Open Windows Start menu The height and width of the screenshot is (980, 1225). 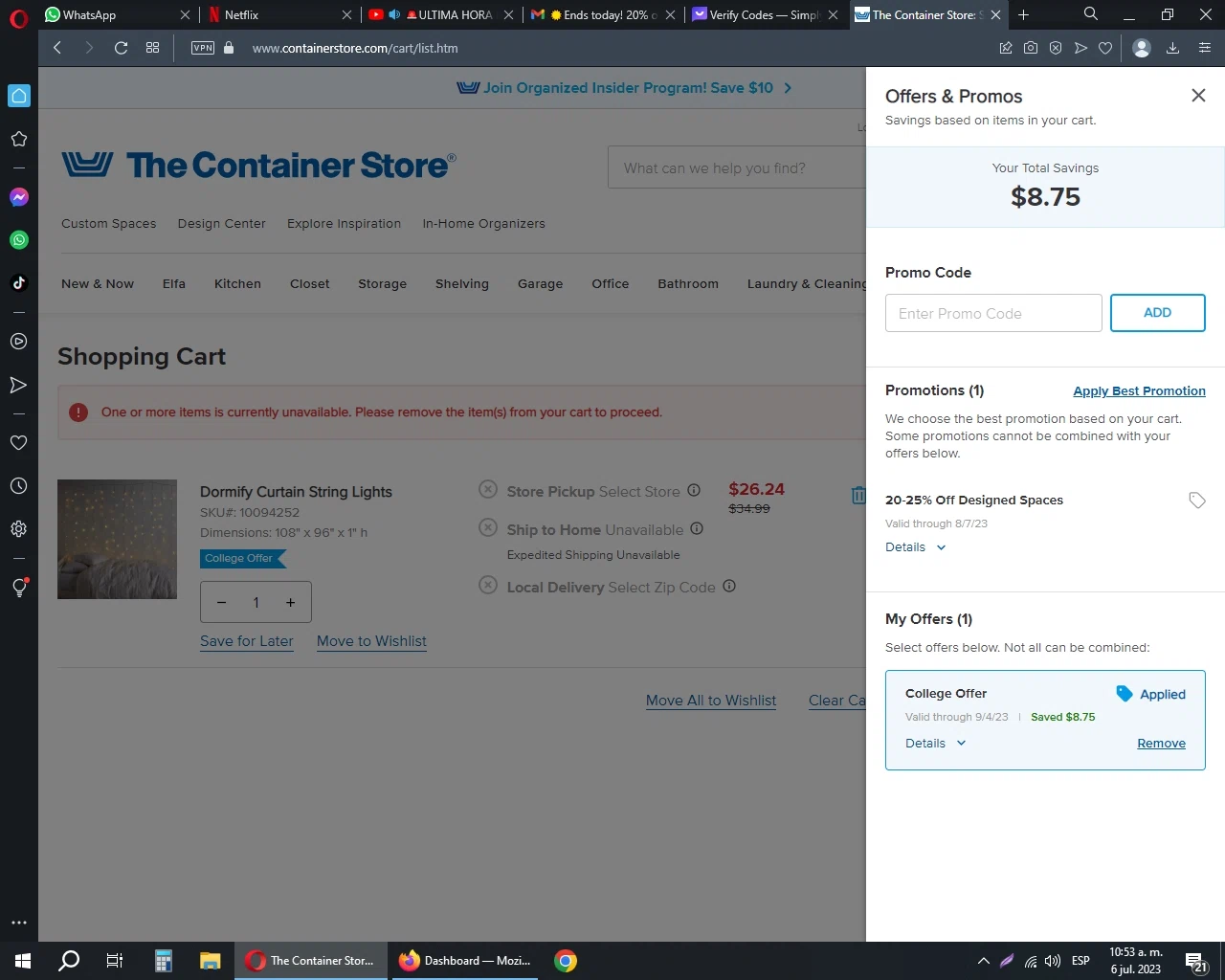point(23,961)
